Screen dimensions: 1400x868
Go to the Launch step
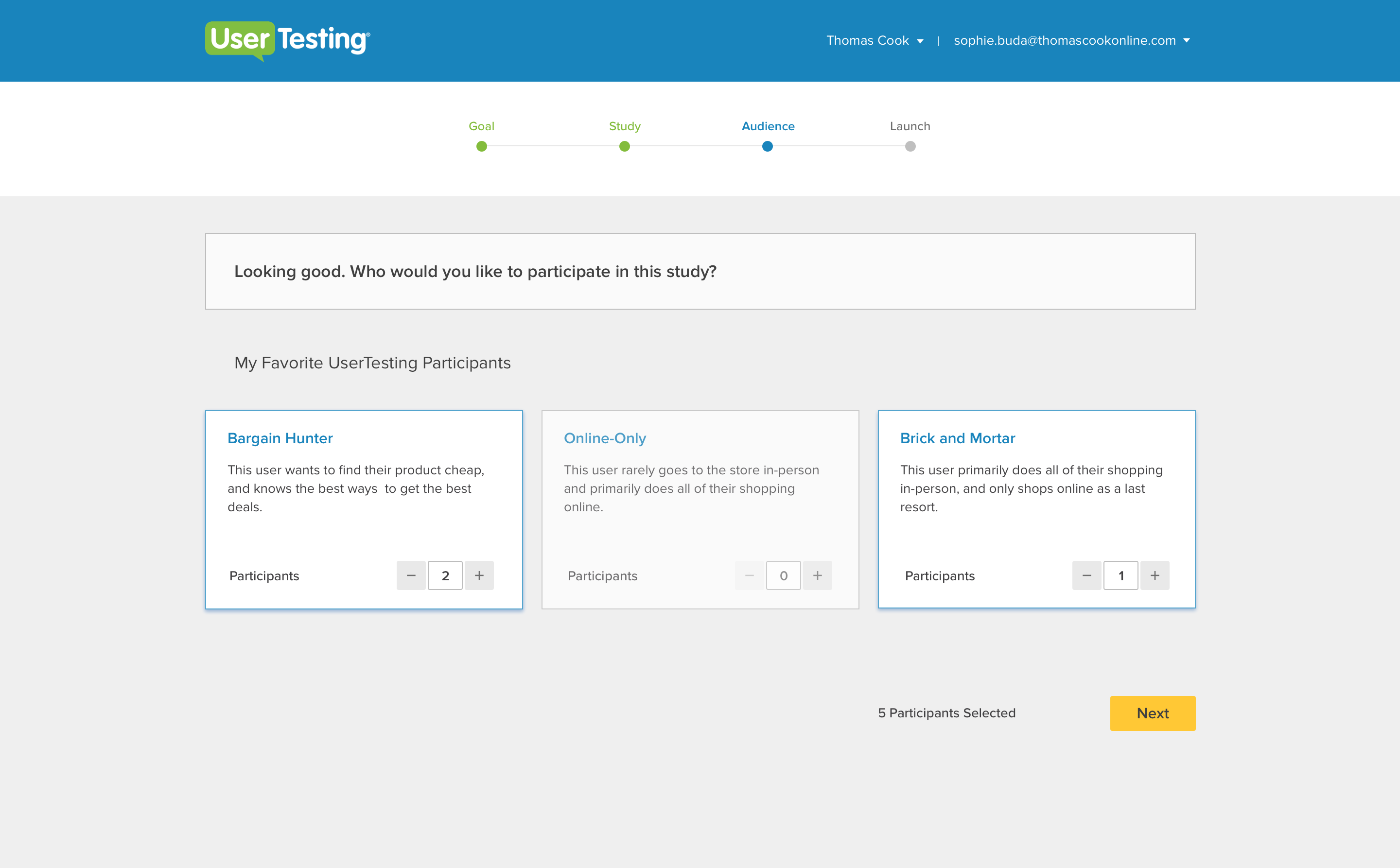coord(910,126)
